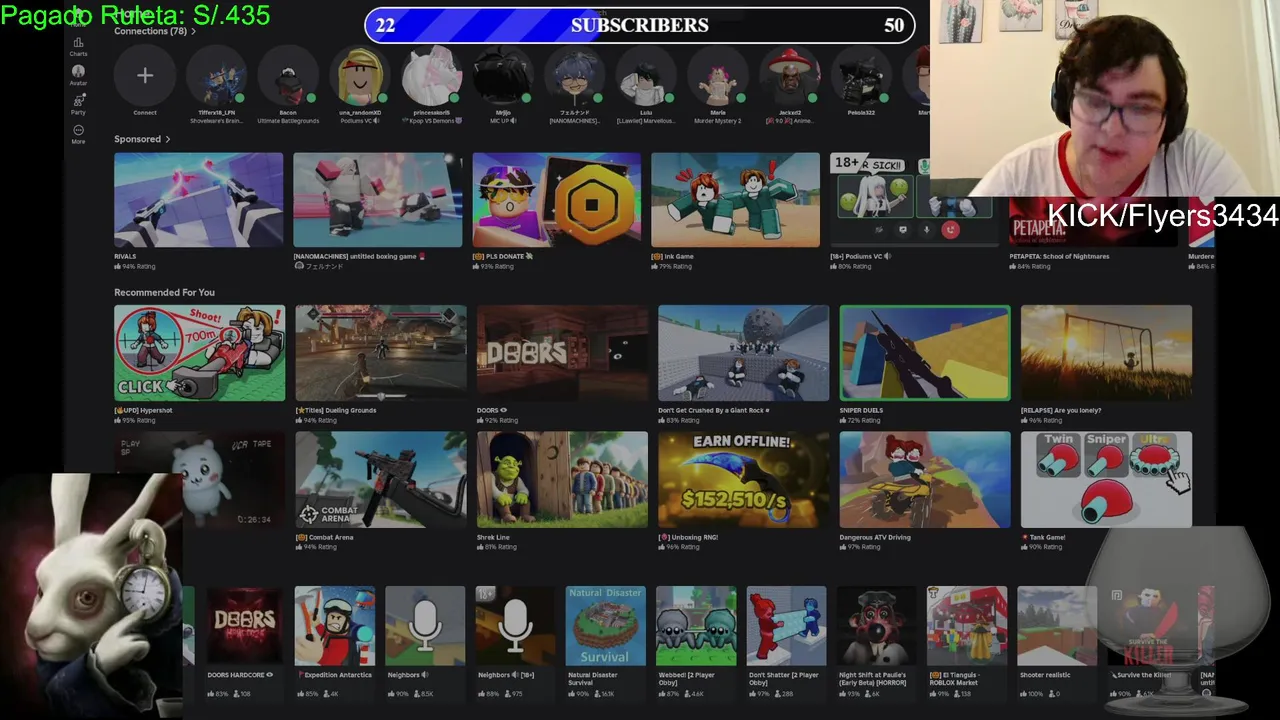Viewport: 1280px width, 720px height.
Task: Open princesakori5's connection avatar
Action: 431,76
